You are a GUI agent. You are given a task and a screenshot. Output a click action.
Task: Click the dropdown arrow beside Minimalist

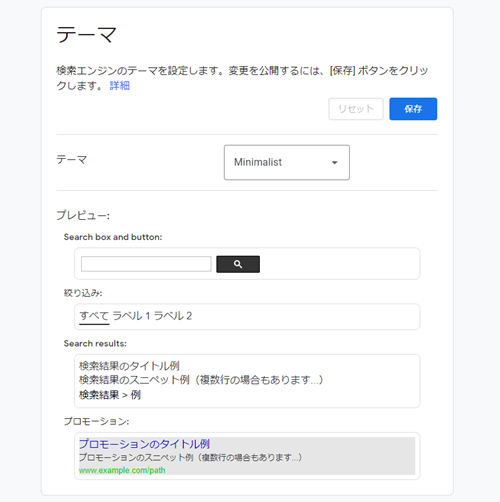tap(334, 163)
